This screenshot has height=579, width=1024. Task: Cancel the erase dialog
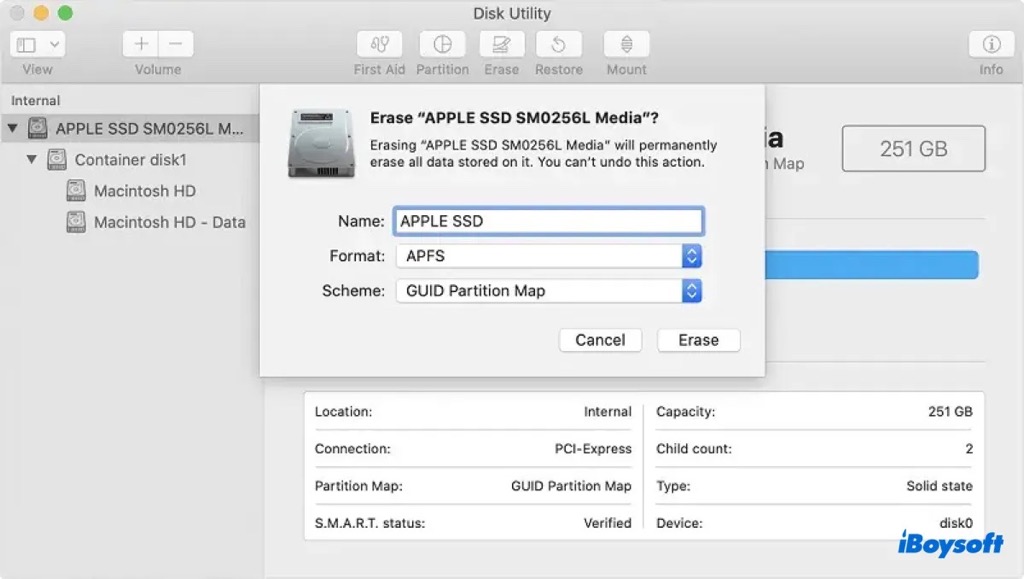click(x=600, y=340)
